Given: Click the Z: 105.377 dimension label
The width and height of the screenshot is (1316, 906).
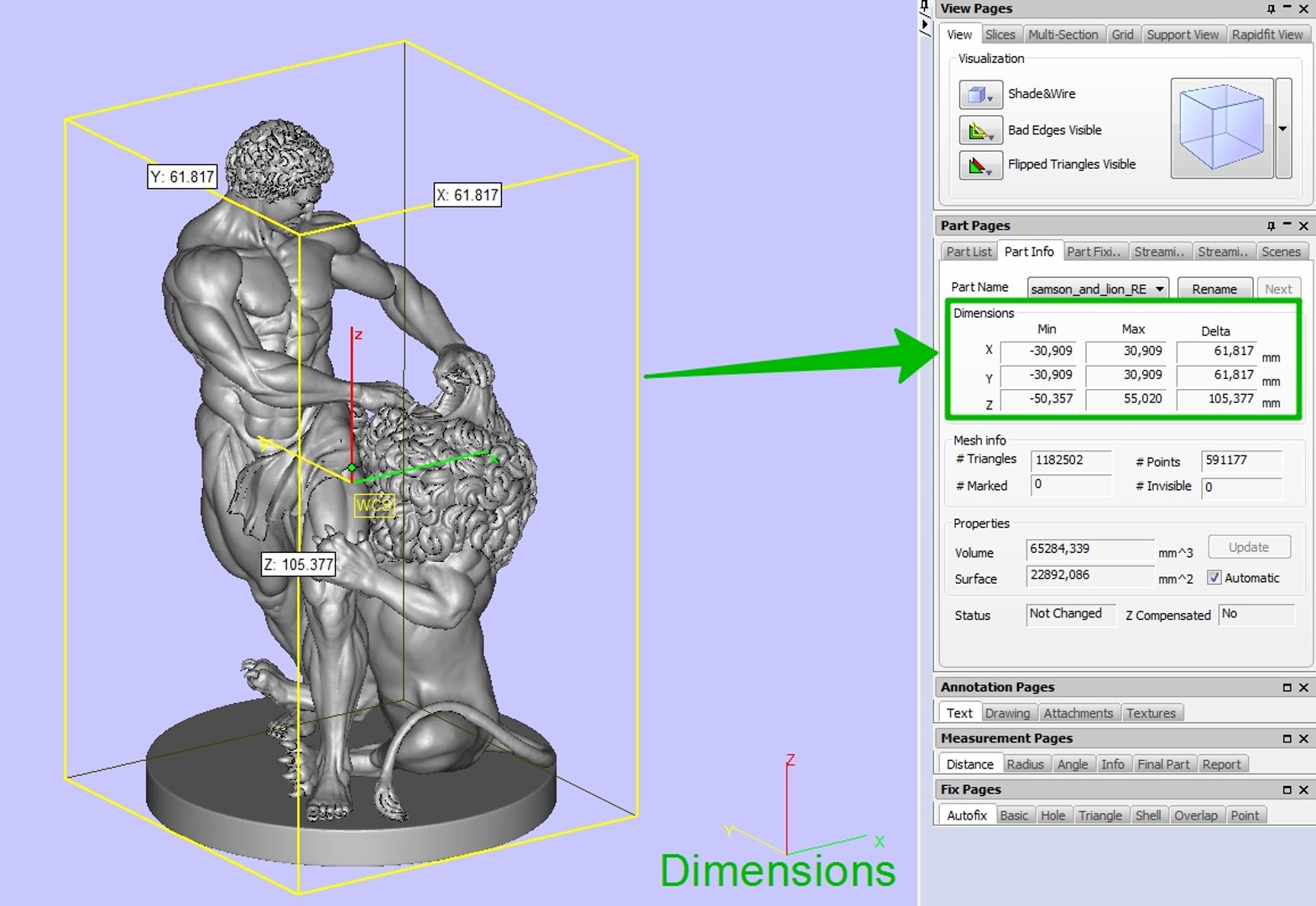Looking at the screenshot, I should pos(299,565).
